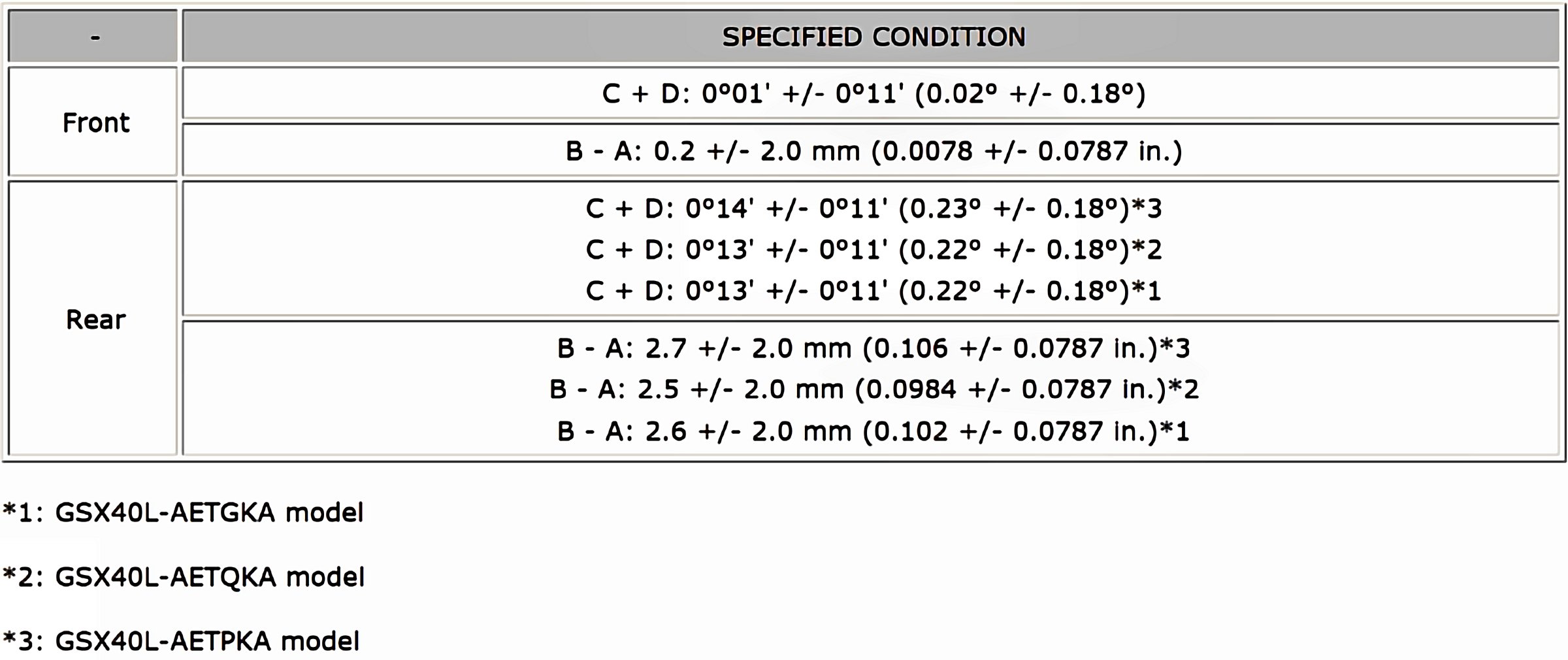The height and width of the screenshot is (660, 1568).
Task: Click the (0.02° +/- 0.18°) value
Action: (1030, 94)
